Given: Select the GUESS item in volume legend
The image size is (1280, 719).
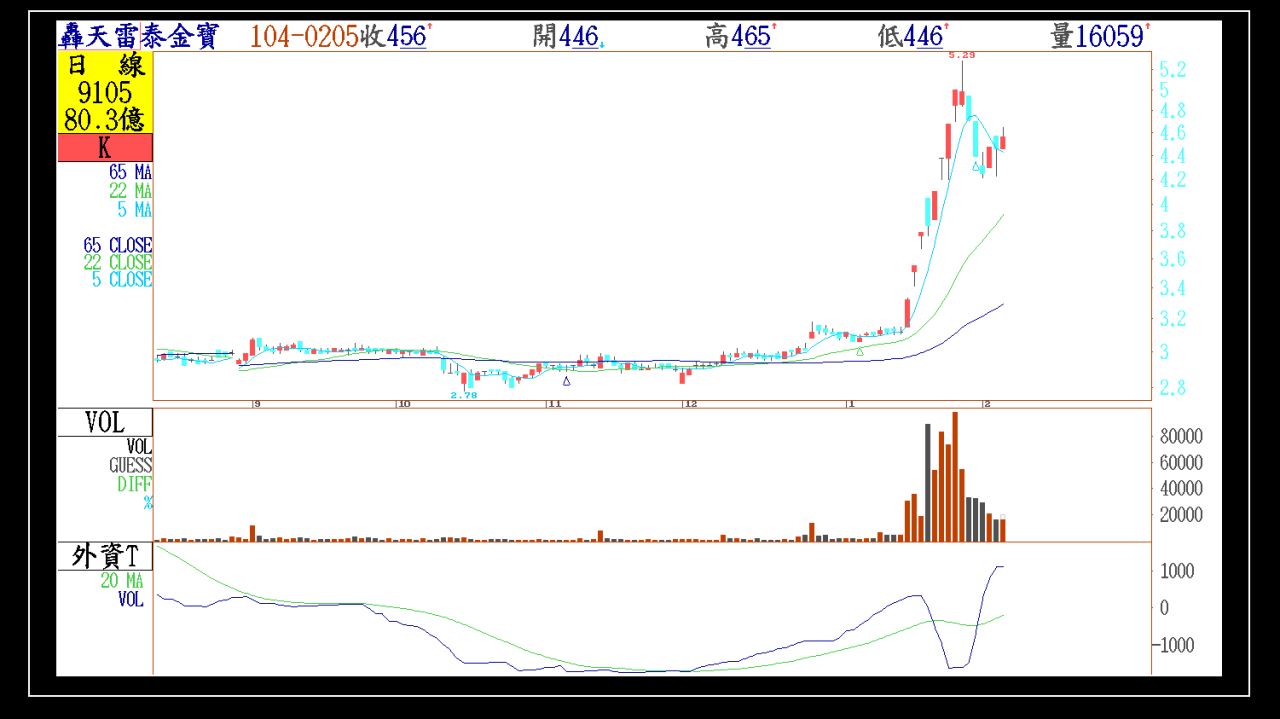Looking at the screenshot, I should tap(130, 465).
